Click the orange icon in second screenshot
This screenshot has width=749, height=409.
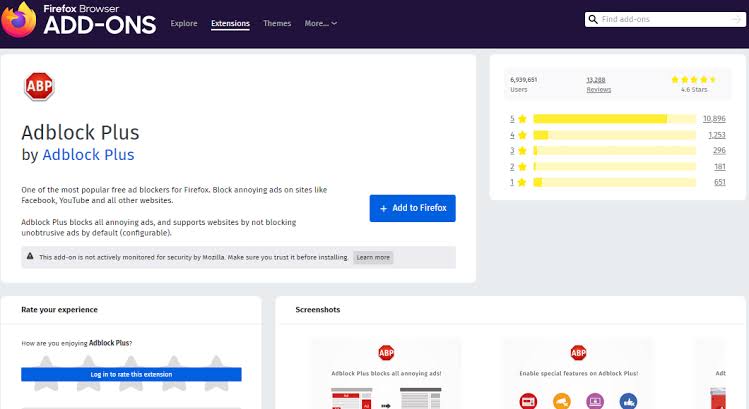coord(562,401)
